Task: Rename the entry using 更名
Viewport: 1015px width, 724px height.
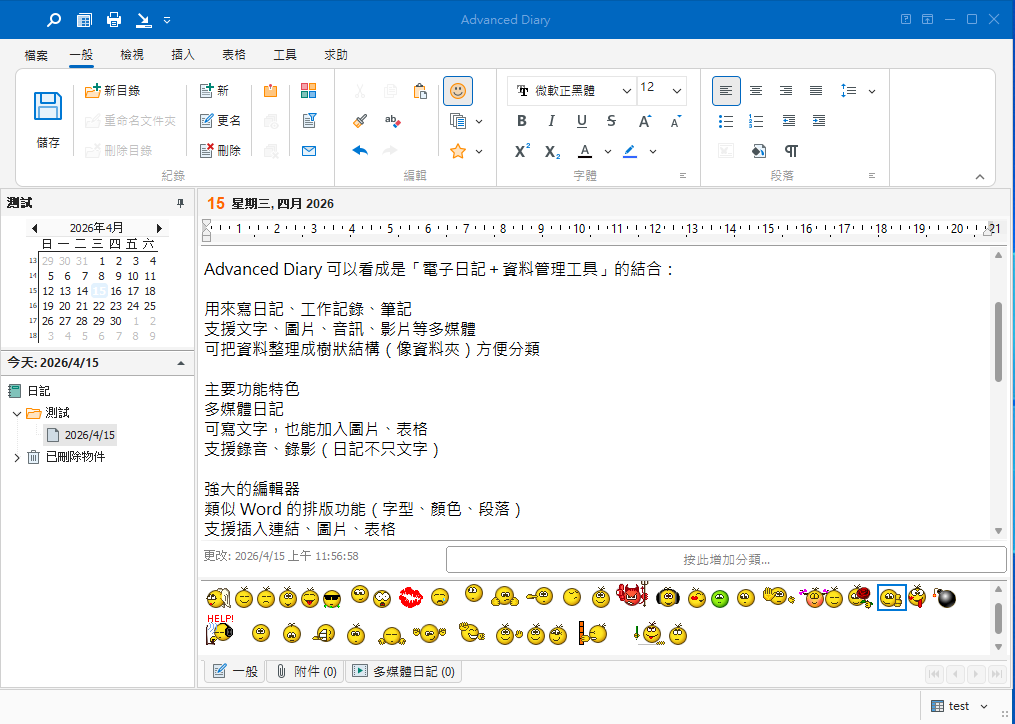Action: 220,120
